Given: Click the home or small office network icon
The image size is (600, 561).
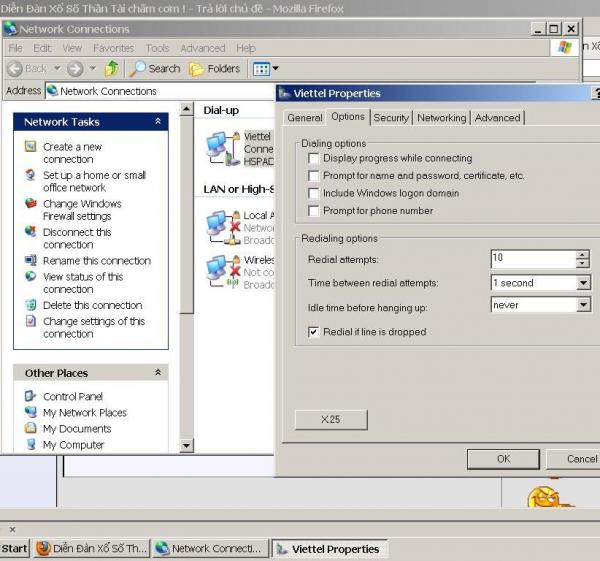Looking at the screenshot, I should (30, 175).
